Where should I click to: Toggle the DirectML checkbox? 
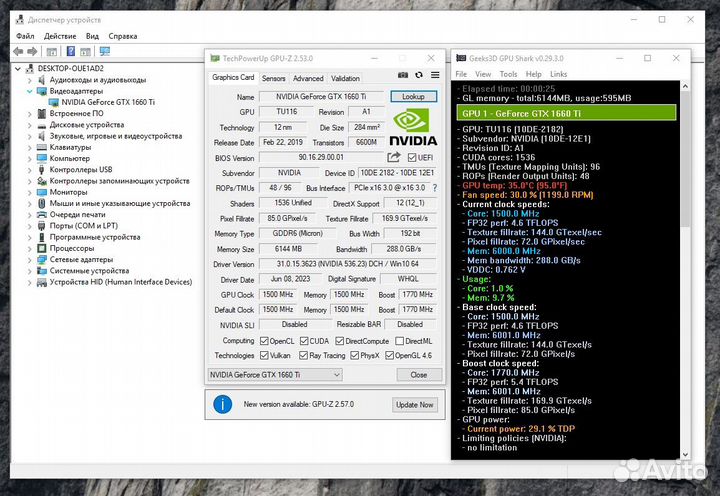pyautogui.click(x=399, y=341)
